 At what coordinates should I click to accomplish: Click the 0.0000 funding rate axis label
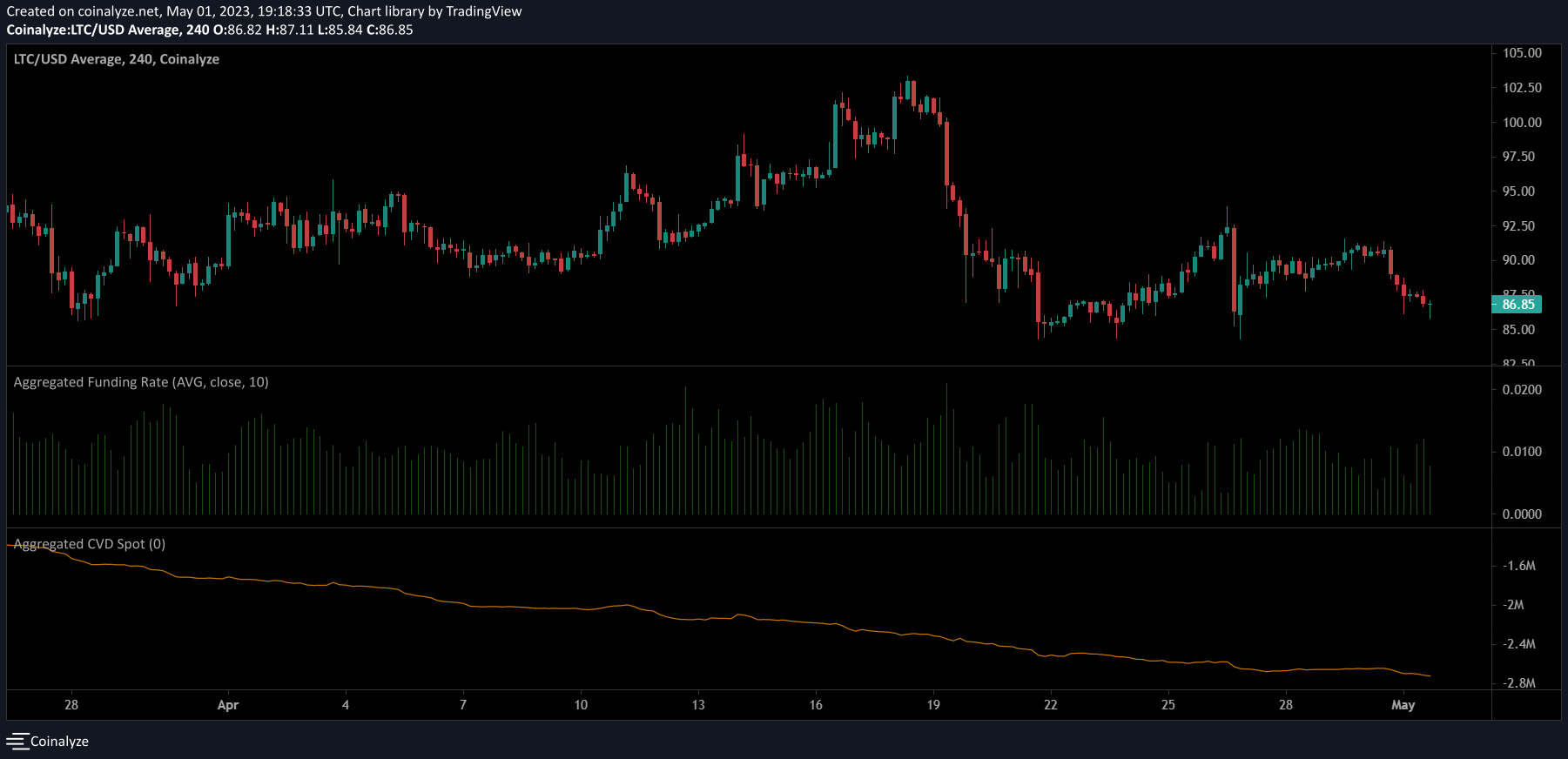tap(1522, 514)
